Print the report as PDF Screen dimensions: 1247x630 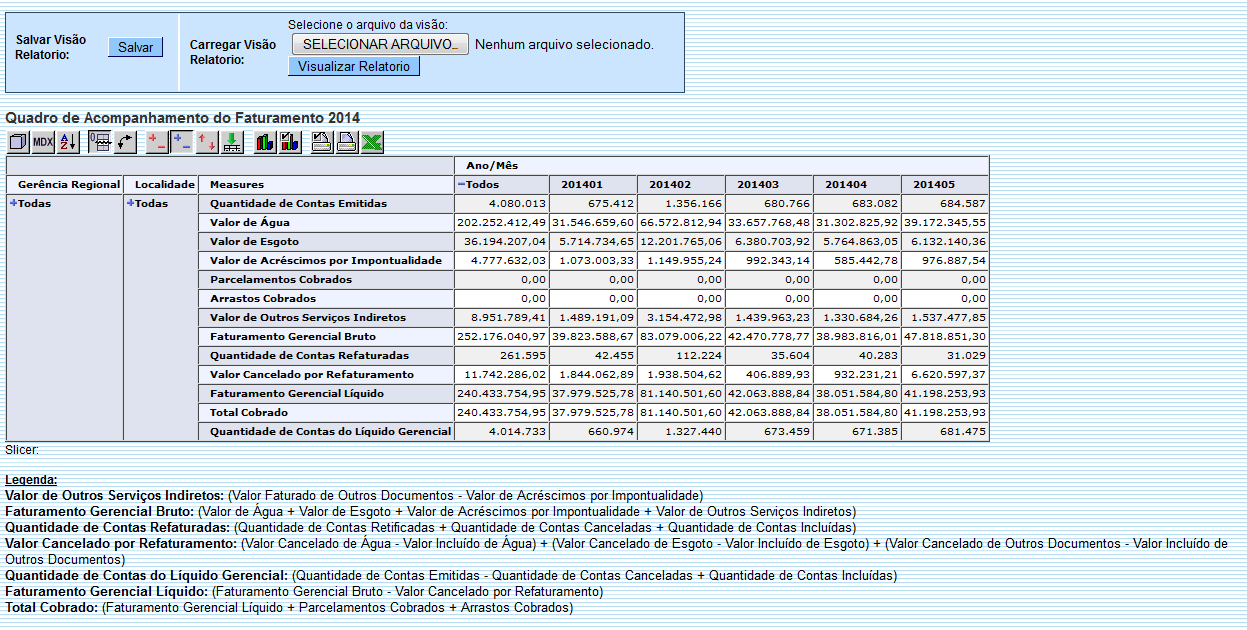[x=344, y=142]
